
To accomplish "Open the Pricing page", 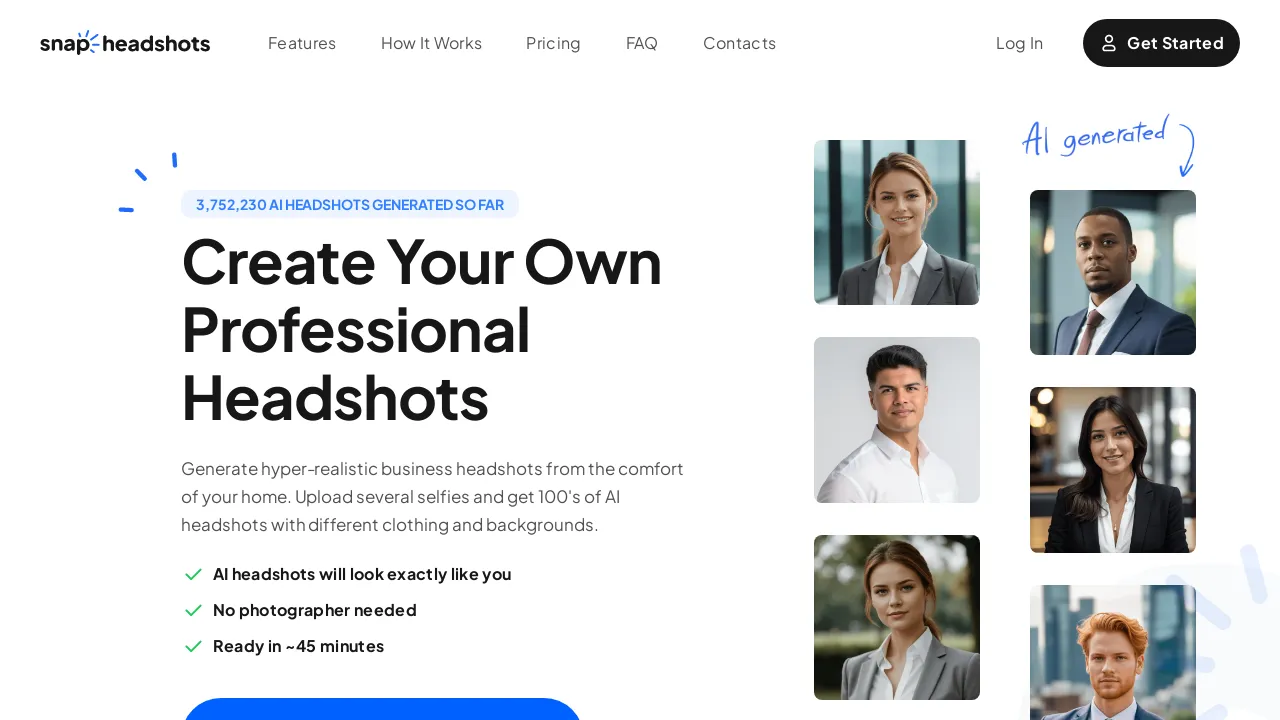I will click(x=553, y=43).
